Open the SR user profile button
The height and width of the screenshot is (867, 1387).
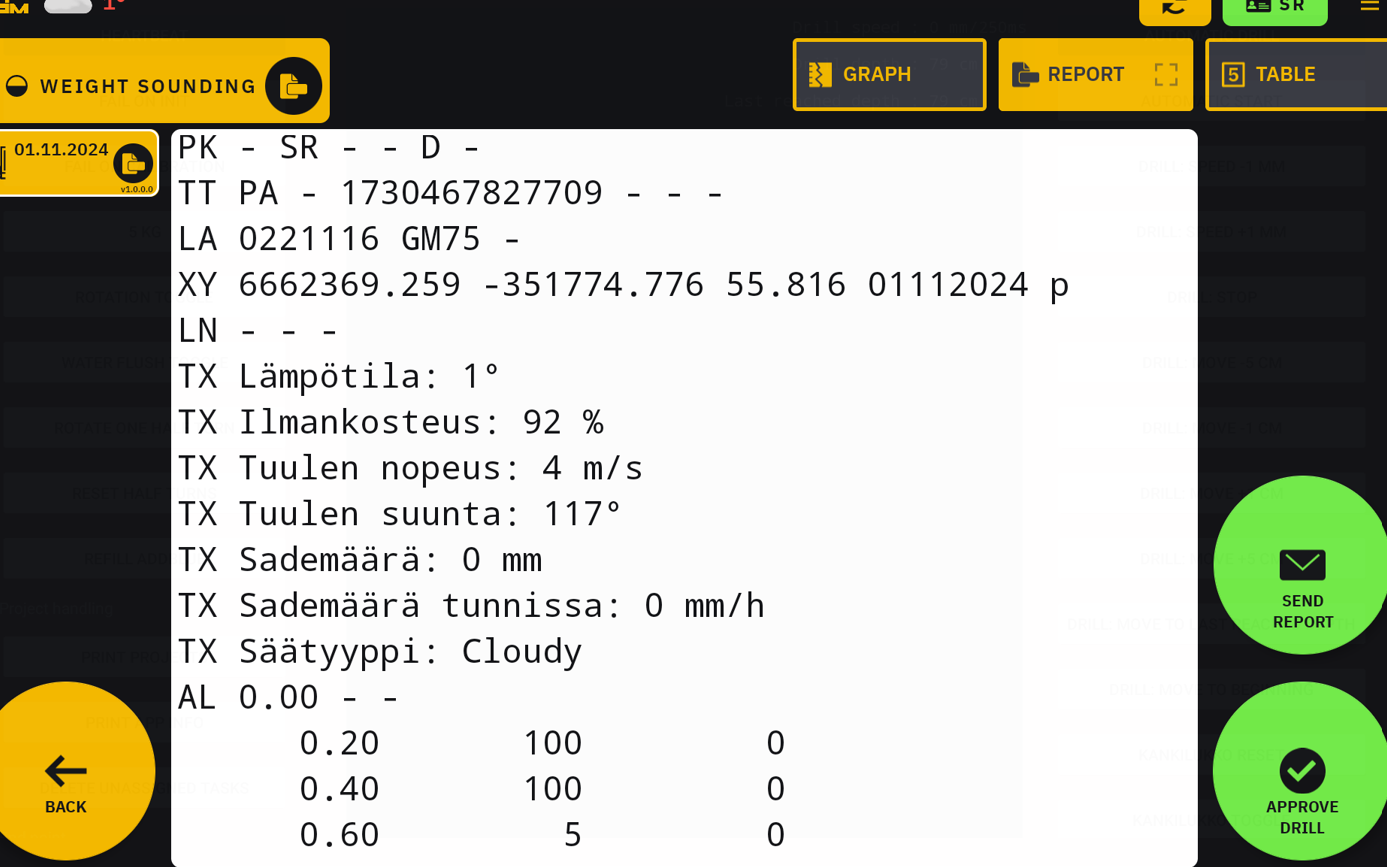click(x=1275, y=9)
